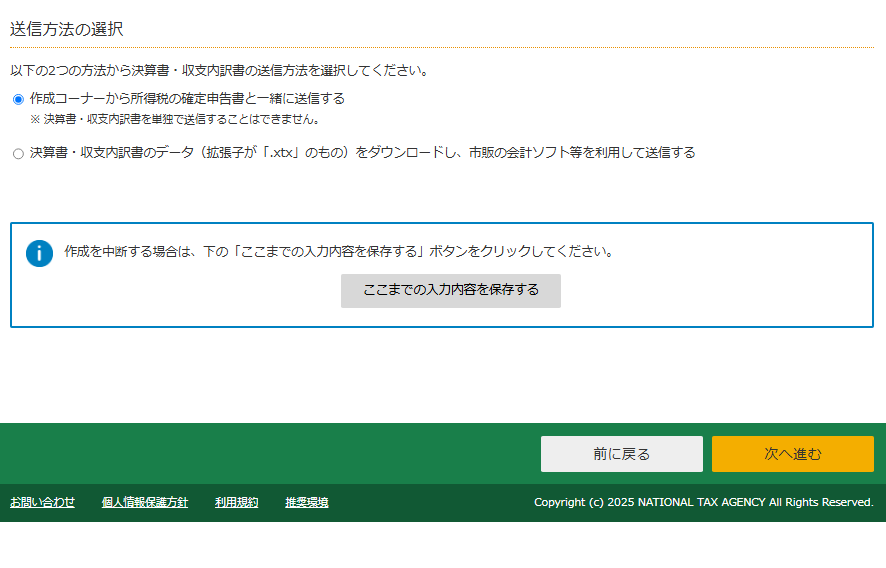Click instruction text 以下の2つの方法から
This screenshot has width=886, height=568.
(219, 71)
